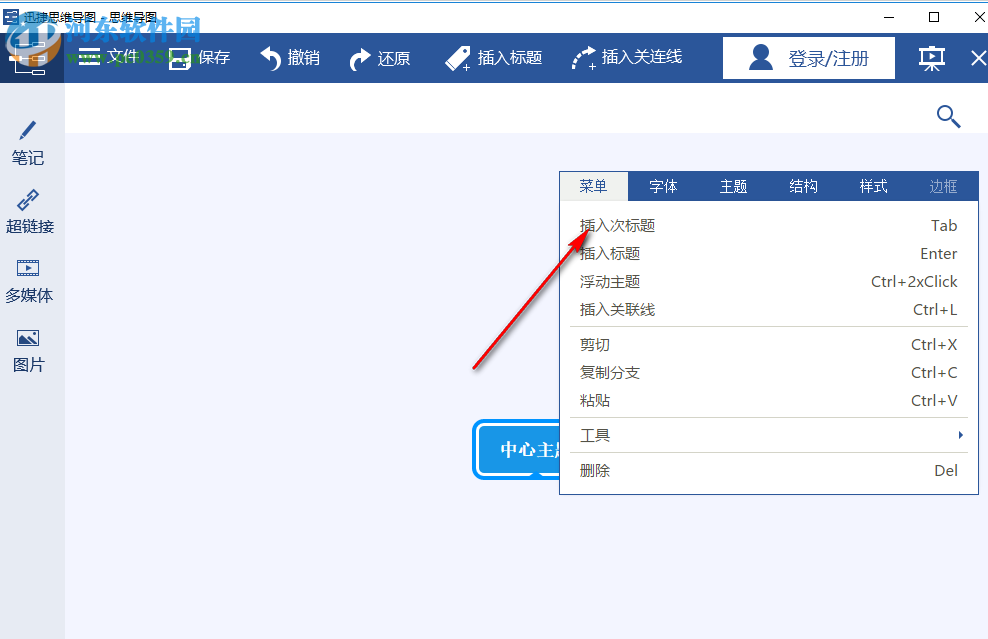This screenshot has height=639, width=988.
Task: Select 剪切 from the context menu
Action: click(594, 344)
